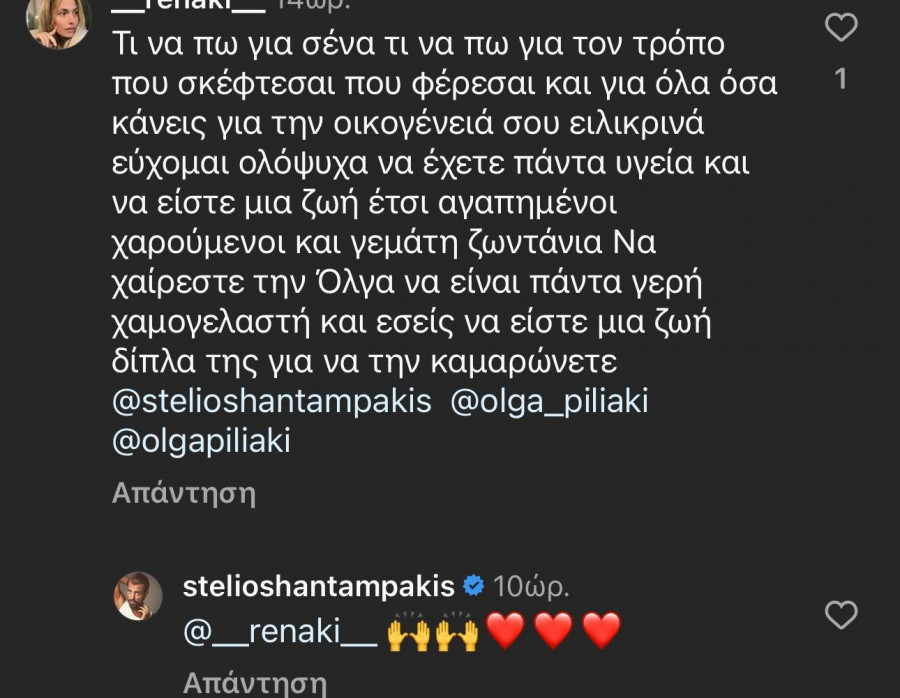Image resolution: width=900 pixels, height=698 pixels.
Task: Open the @stelioshantampakis mention link
Action: [272, 401]
